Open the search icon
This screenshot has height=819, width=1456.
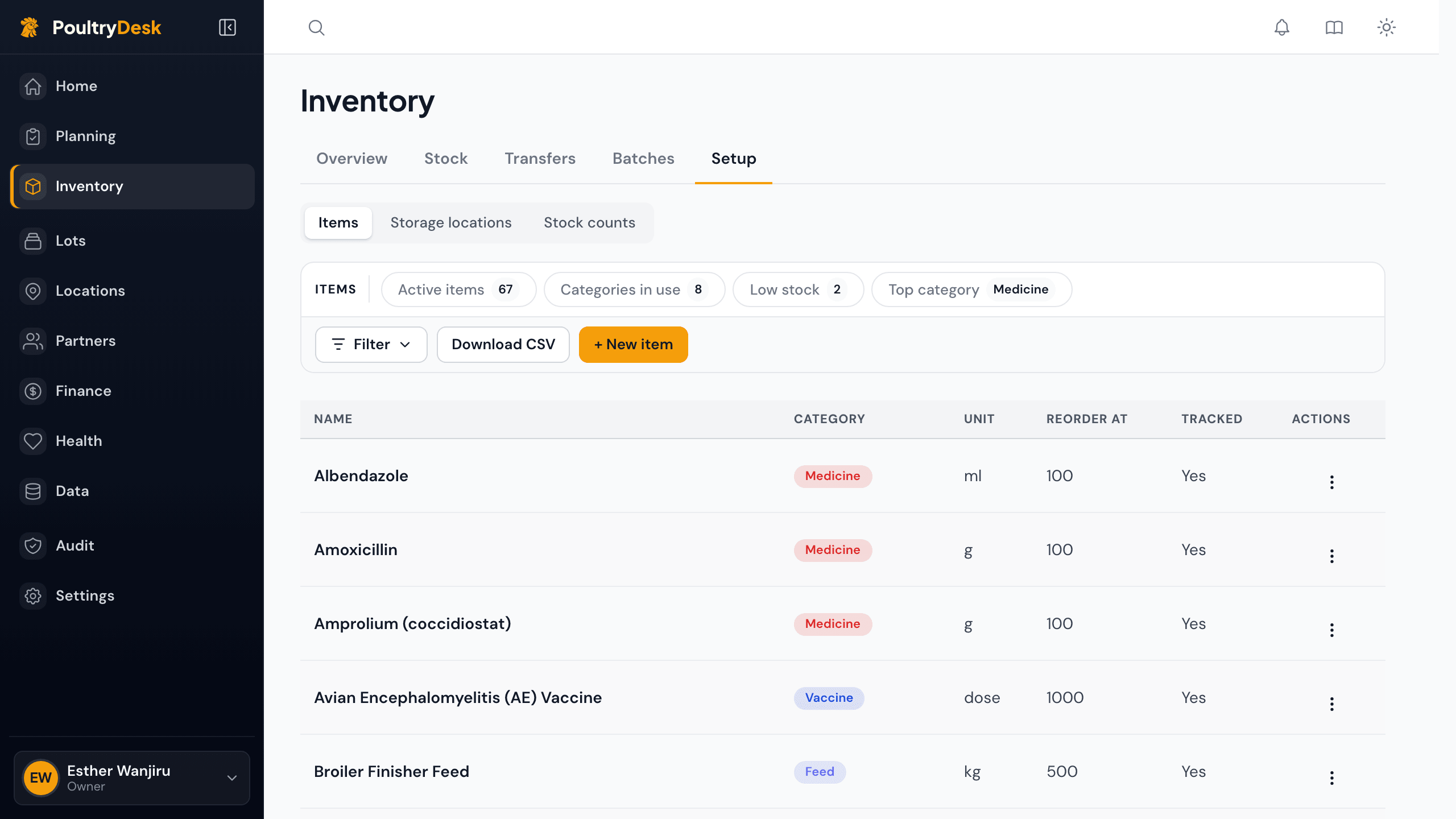click(x=316, y=27)
